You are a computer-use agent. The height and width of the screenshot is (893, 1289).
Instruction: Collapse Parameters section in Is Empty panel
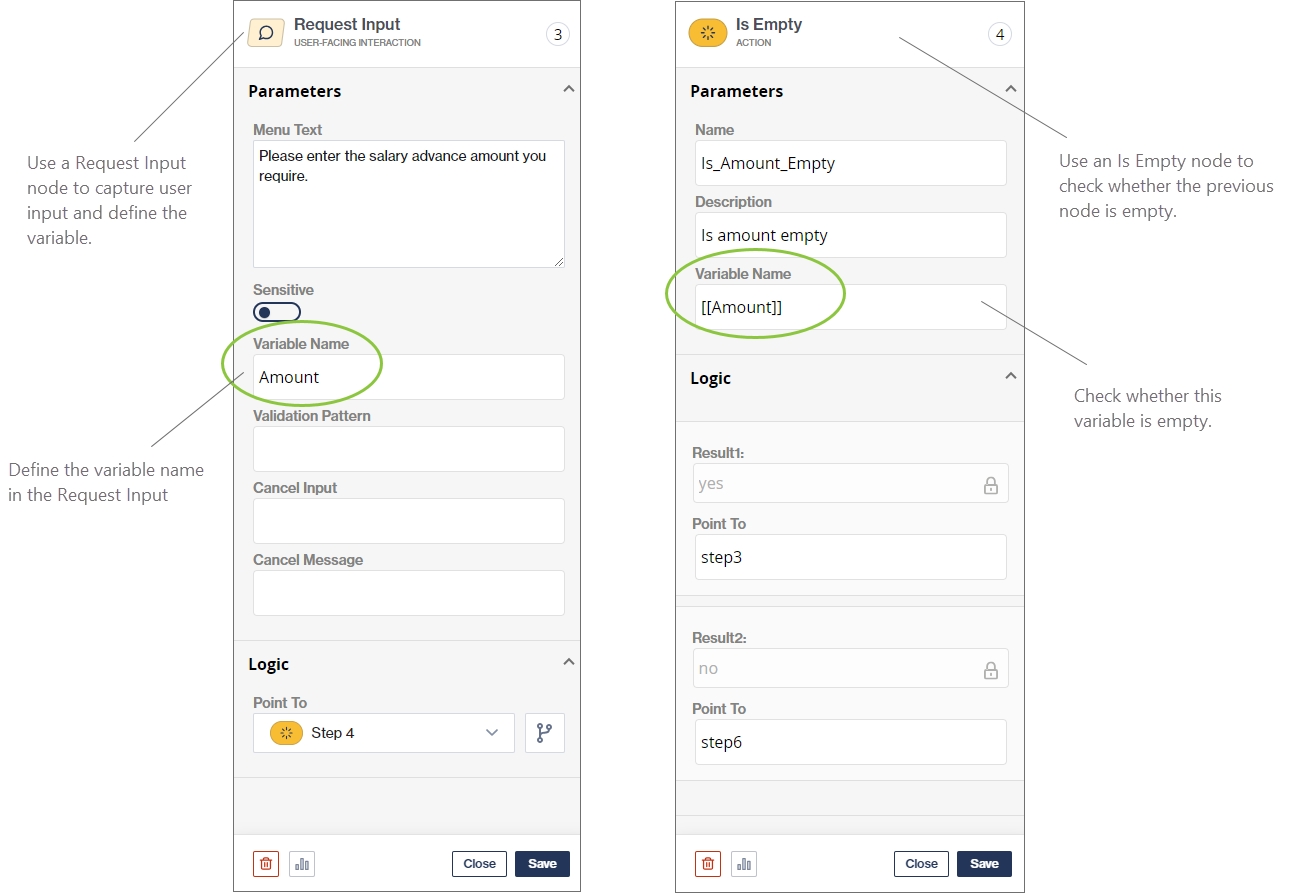1010,90
